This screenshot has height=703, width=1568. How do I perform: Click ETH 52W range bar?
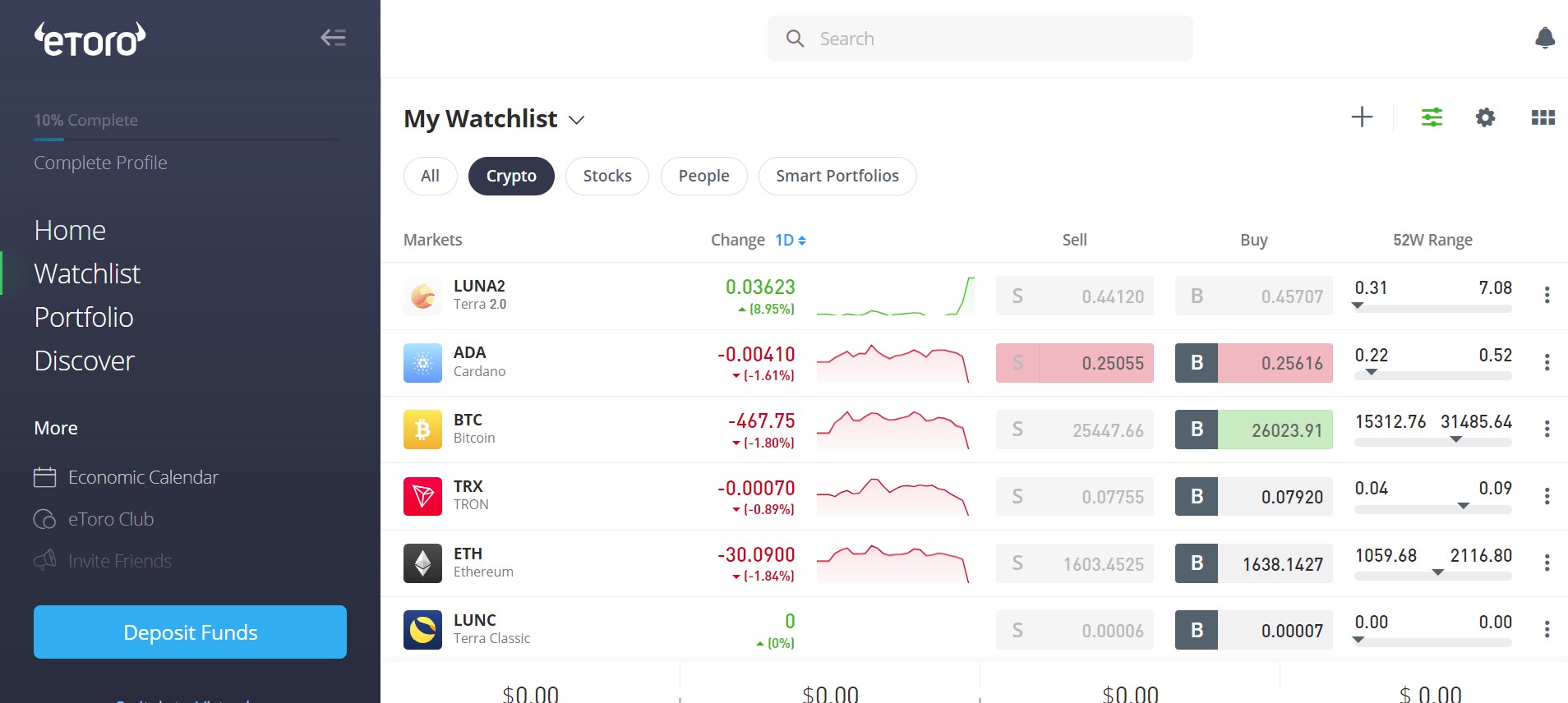pyautogui.click(x=1433, y=576)
